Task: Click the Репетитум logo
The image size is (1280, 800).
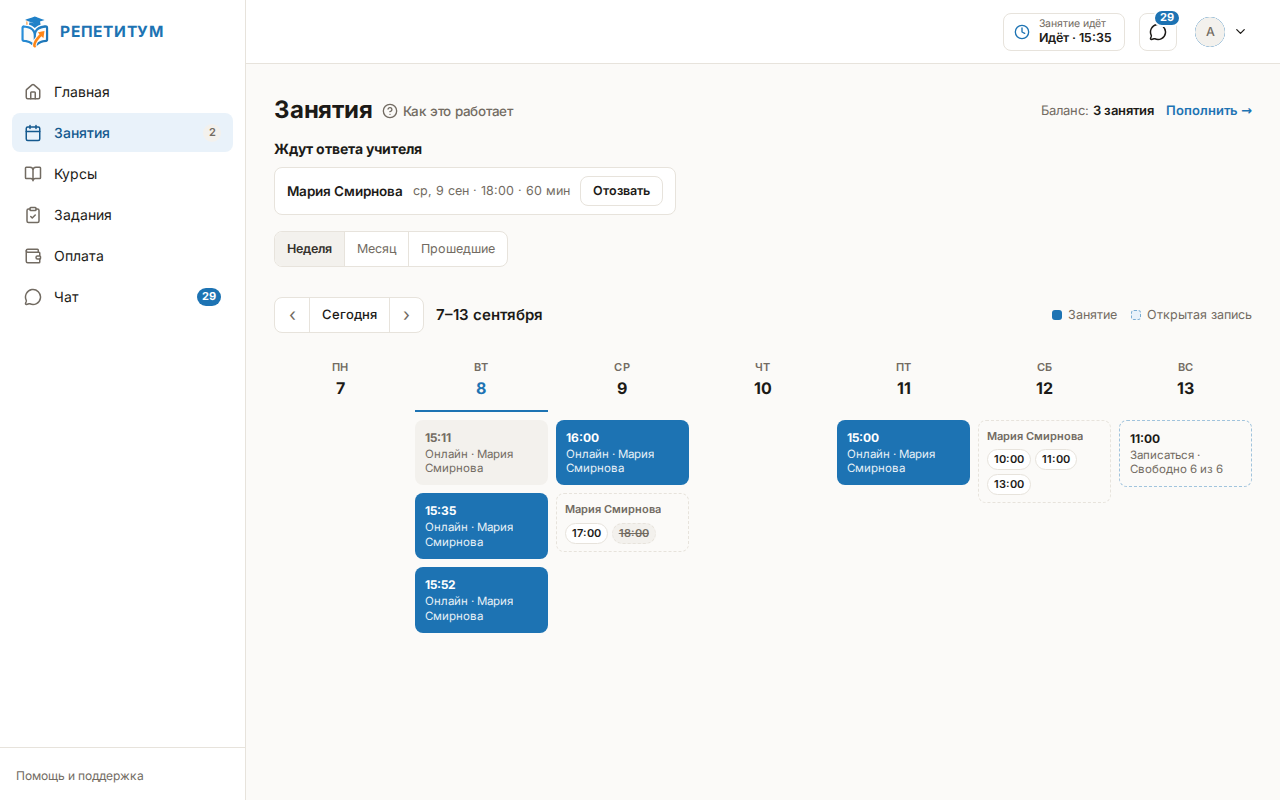Action: pyautogui.click(x=92, y=32)
